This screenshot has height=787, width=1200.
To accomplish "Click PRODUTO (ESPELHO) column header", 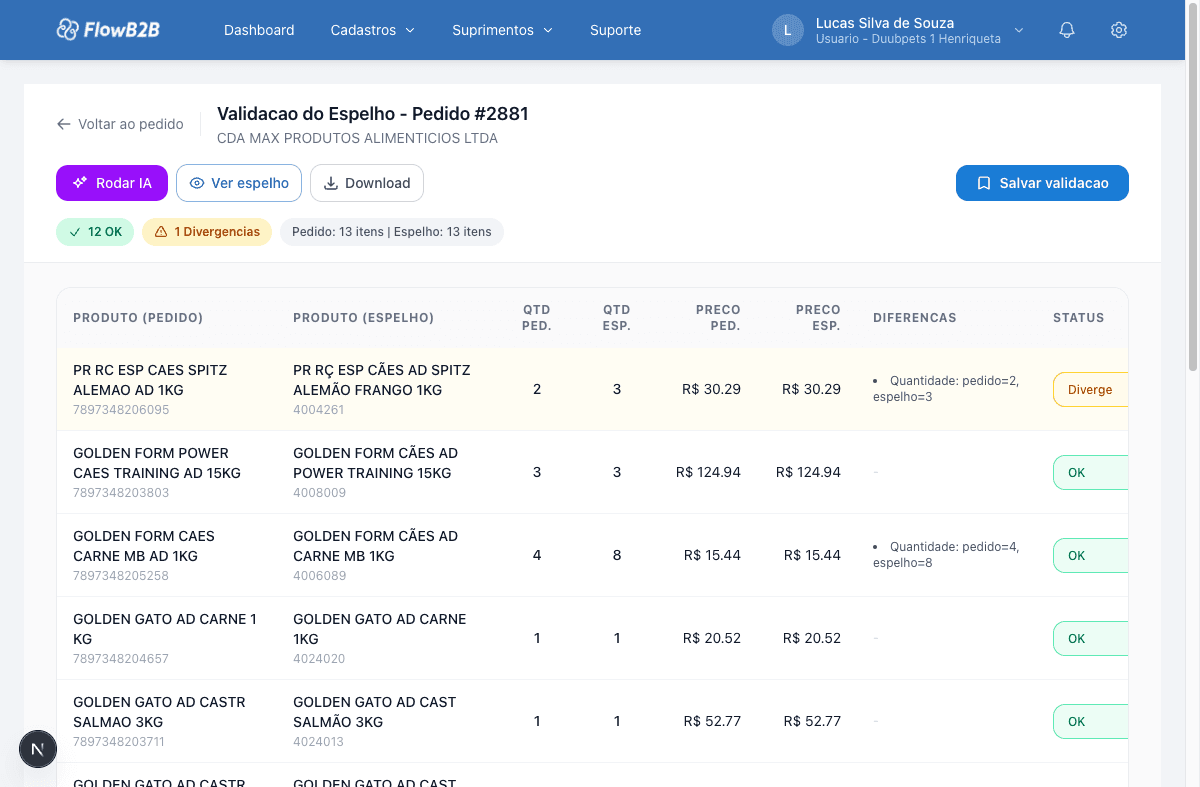I will (363, 318).
